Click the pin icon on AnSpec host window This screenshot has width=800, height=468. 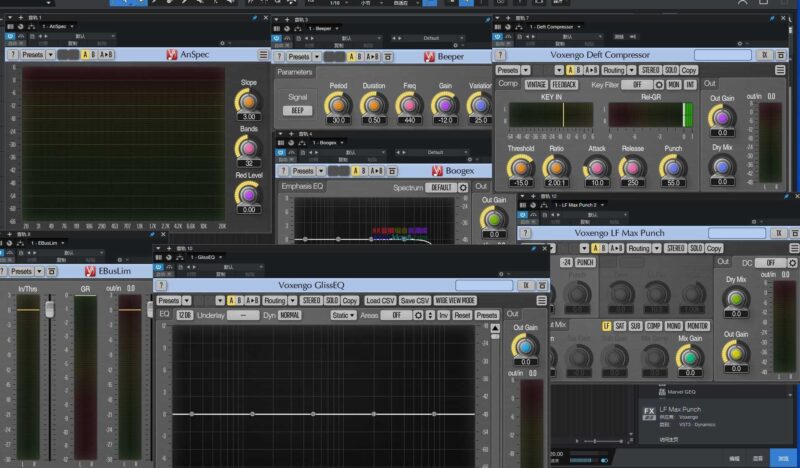click(x=254, y=18)
